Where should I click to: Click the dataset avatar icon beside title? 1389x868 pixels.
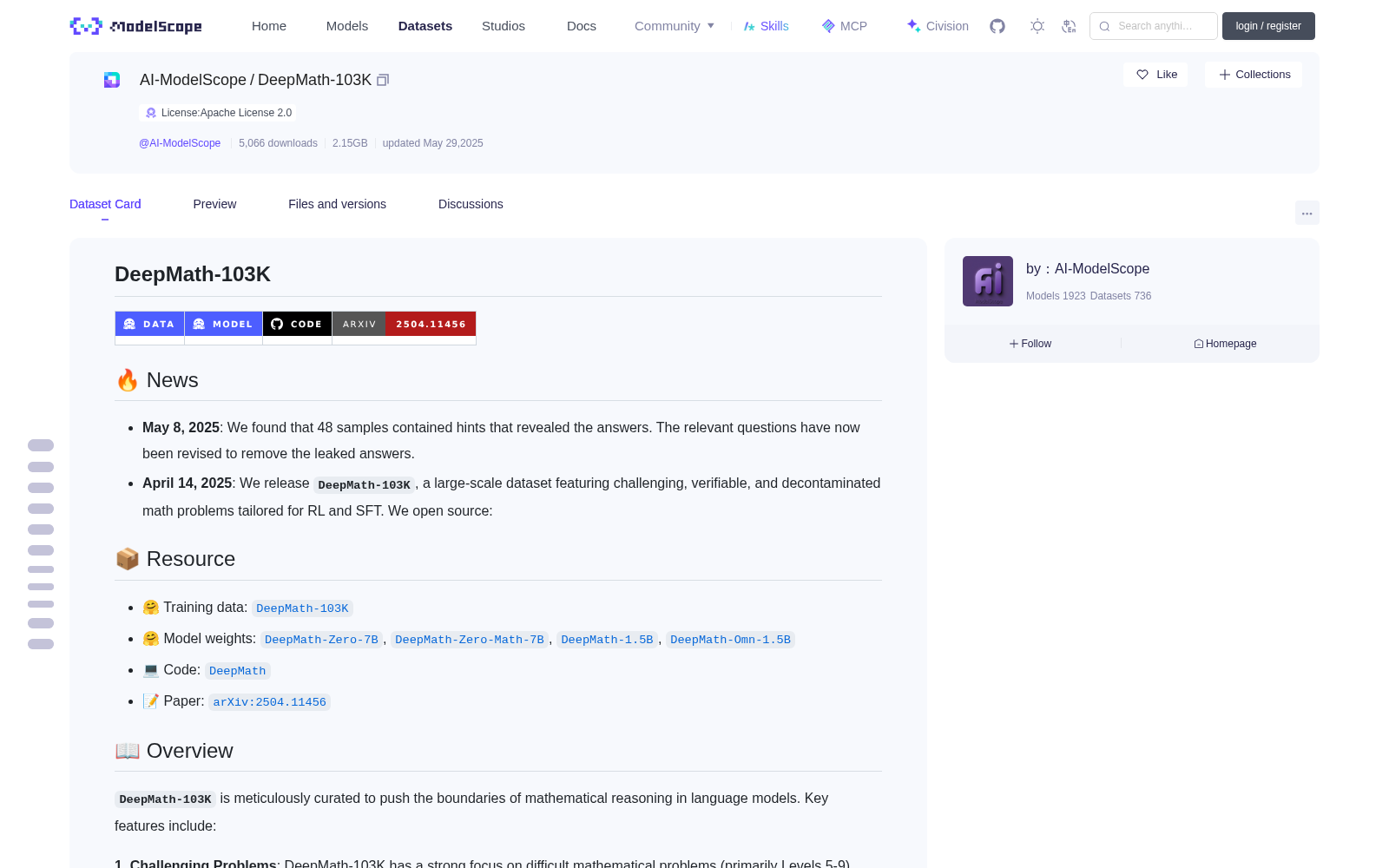(112, 80)
